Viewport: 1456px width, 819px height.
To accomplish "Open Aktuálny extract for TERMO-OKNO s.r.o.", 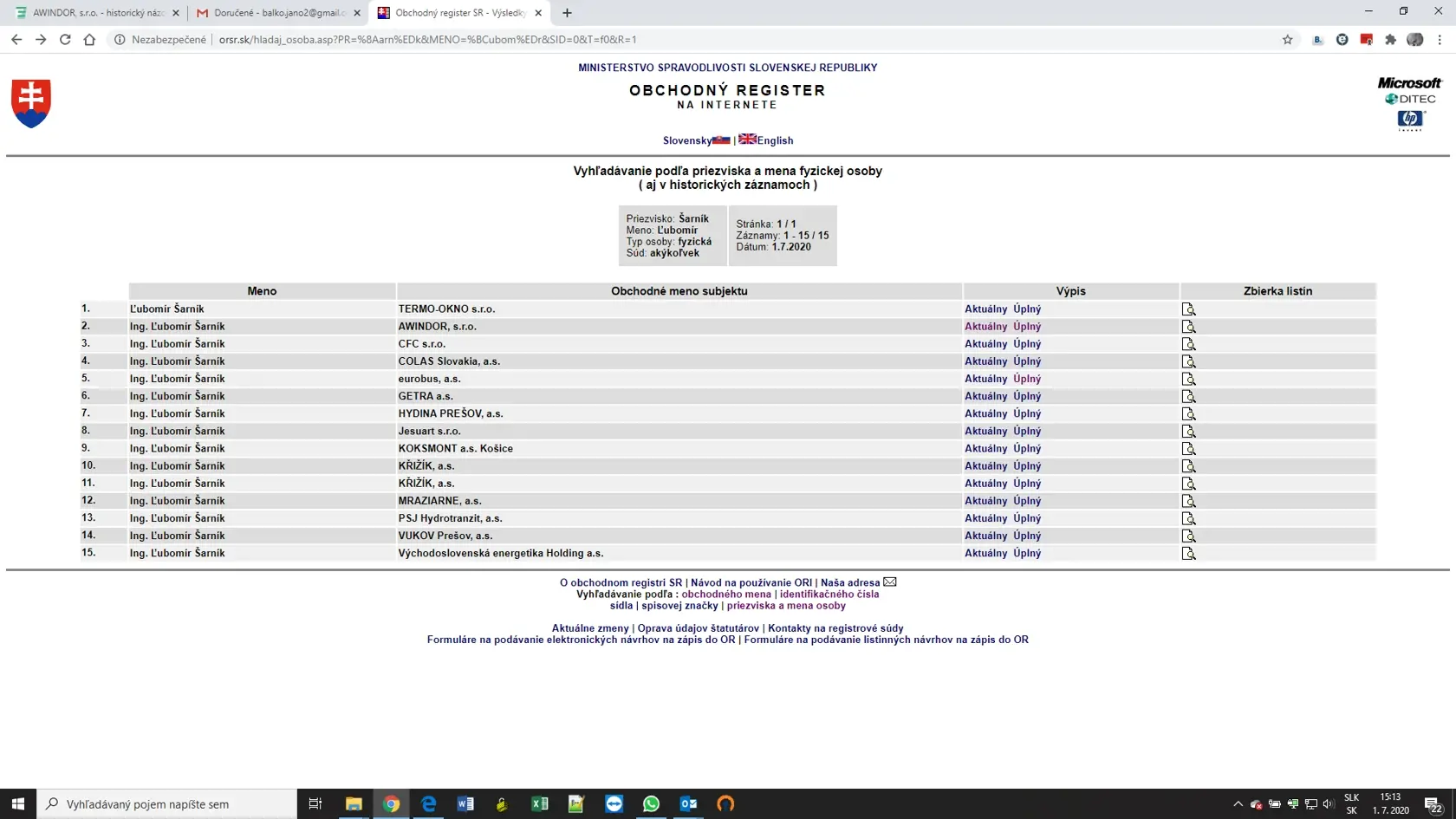I will pos(986,309).
